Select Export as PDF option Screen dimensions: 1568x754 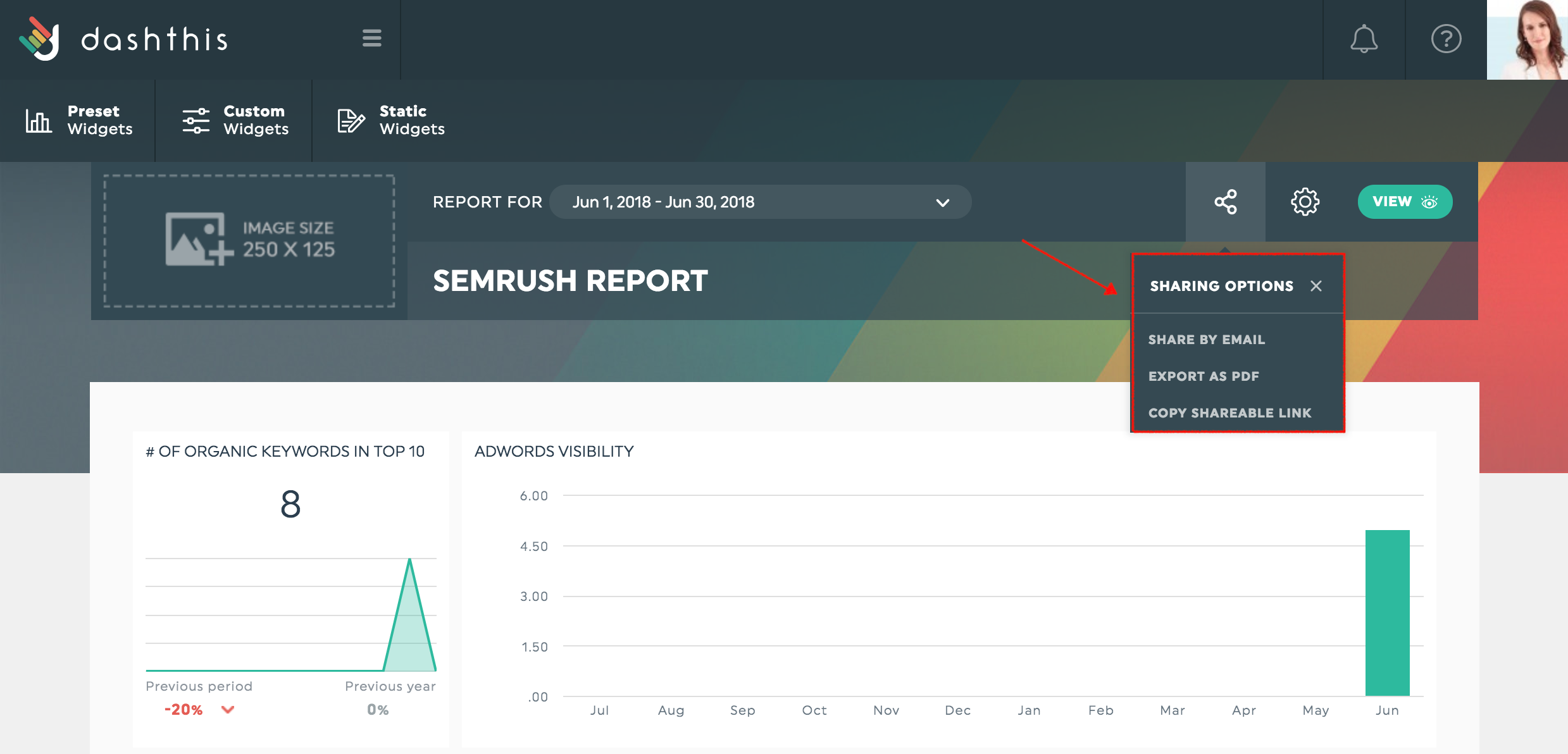[1204, 376]
